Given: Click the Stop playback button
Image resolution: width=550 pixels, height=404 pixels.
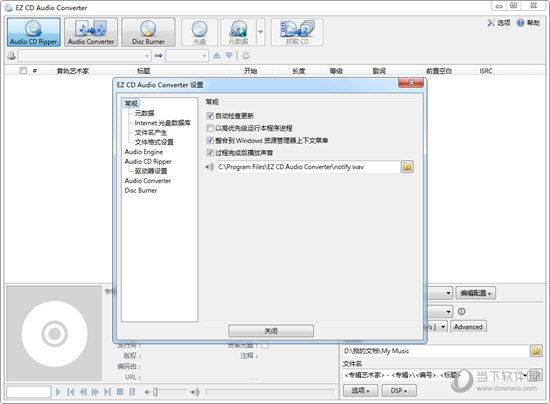Looking at the screenshot, I should click(120, 392).
